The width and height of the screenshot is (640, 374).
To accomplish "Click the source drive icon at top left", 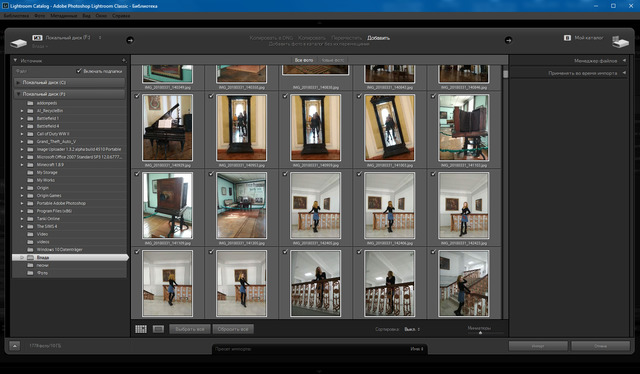I will pyautogui.click(x=18, y=42).
